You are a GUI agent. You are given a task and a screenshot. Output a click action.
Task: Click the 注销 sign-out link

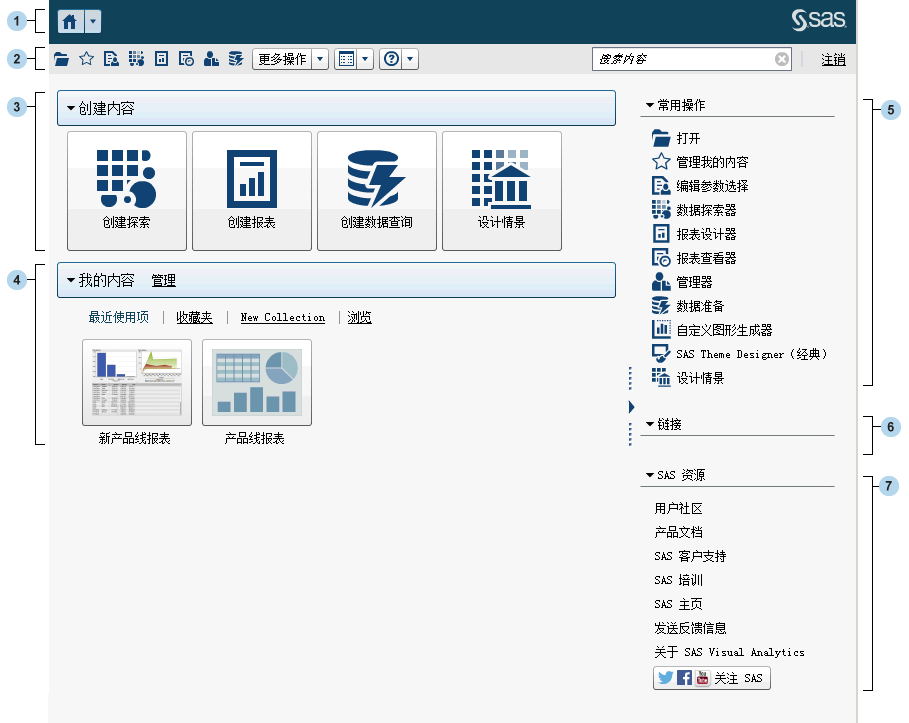(x=833, y=60)
